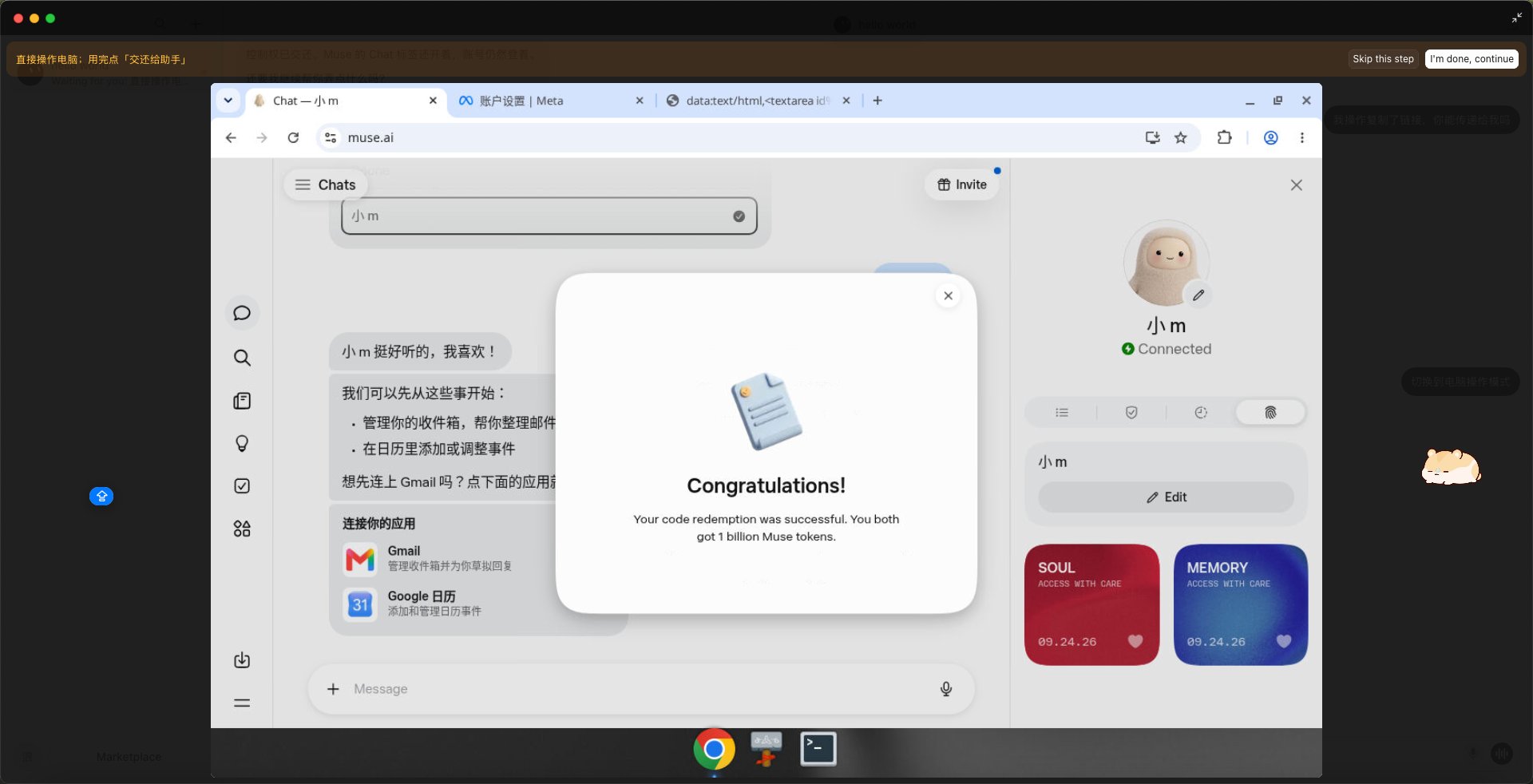
Task: Open the library book icon in the sidebar
Action: coord(242,401)
